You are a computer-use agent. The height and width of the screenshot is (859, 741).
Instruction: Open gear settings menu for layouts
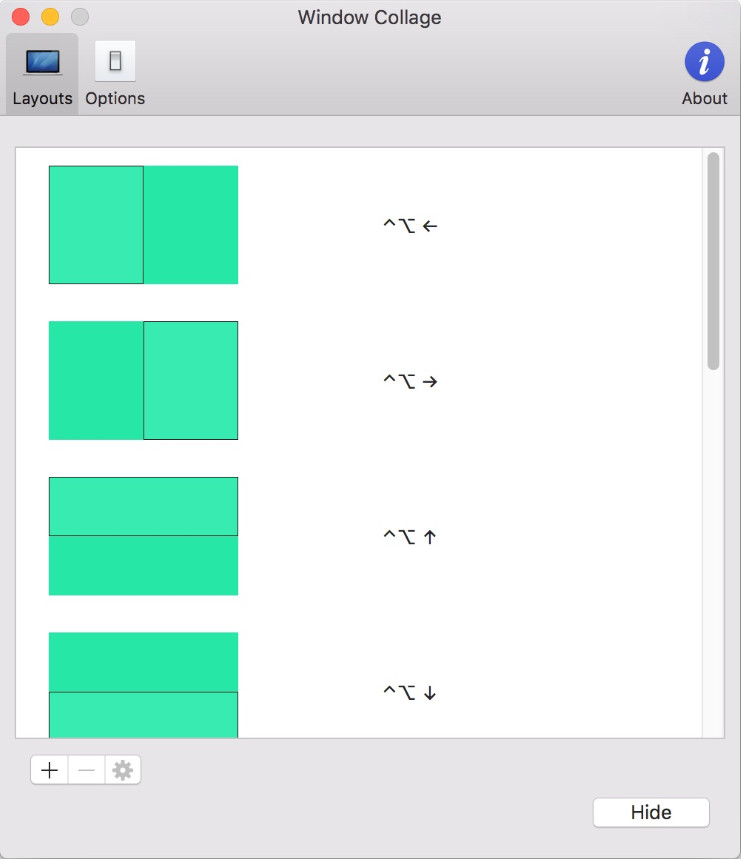click(123, 770)
